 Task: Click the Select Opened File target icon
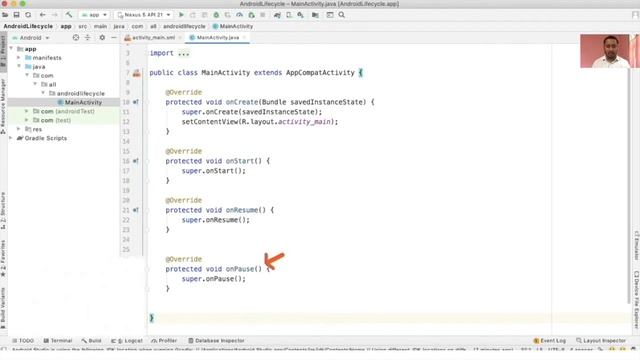[x=76, y=38]
